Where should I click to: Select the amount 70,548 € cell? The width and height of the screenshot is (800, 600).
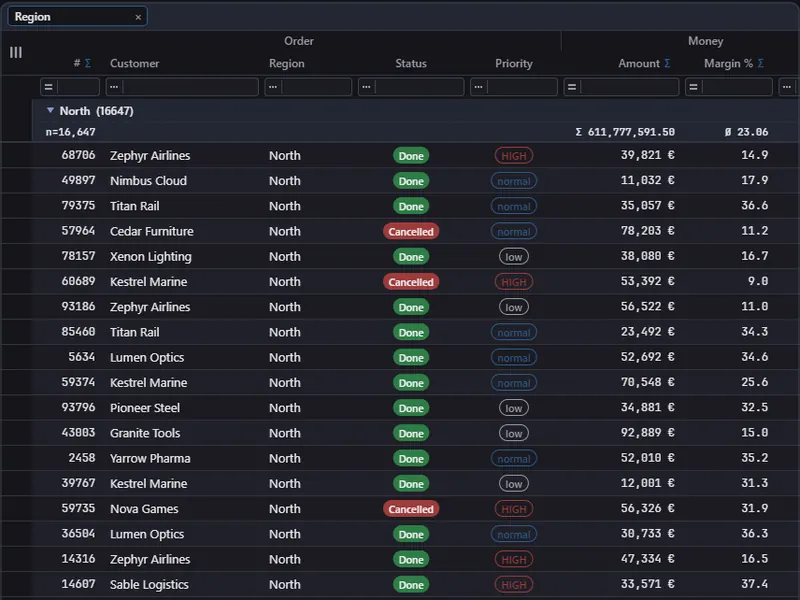point(647,382)
